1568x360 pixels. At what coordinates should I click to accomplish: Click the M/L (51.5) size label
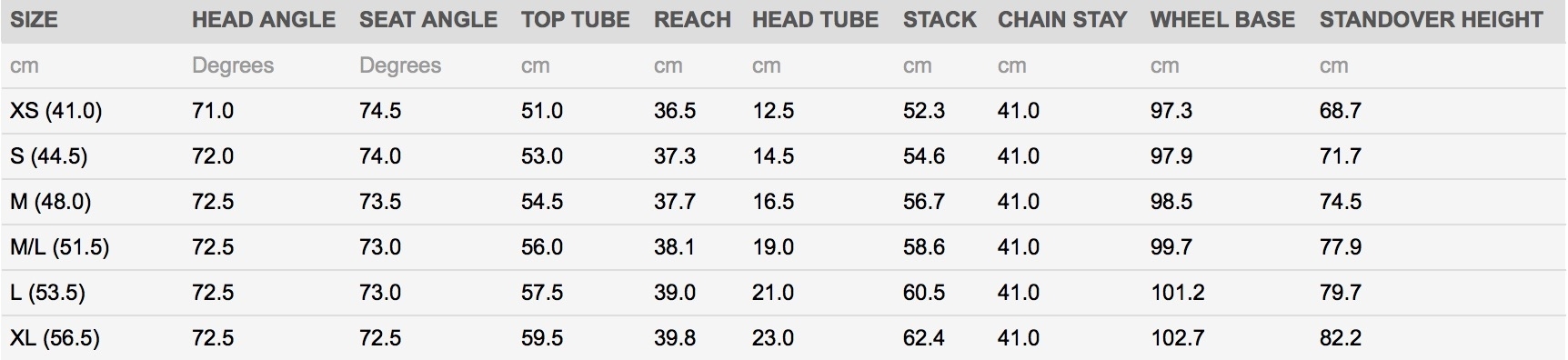point(59,247)
